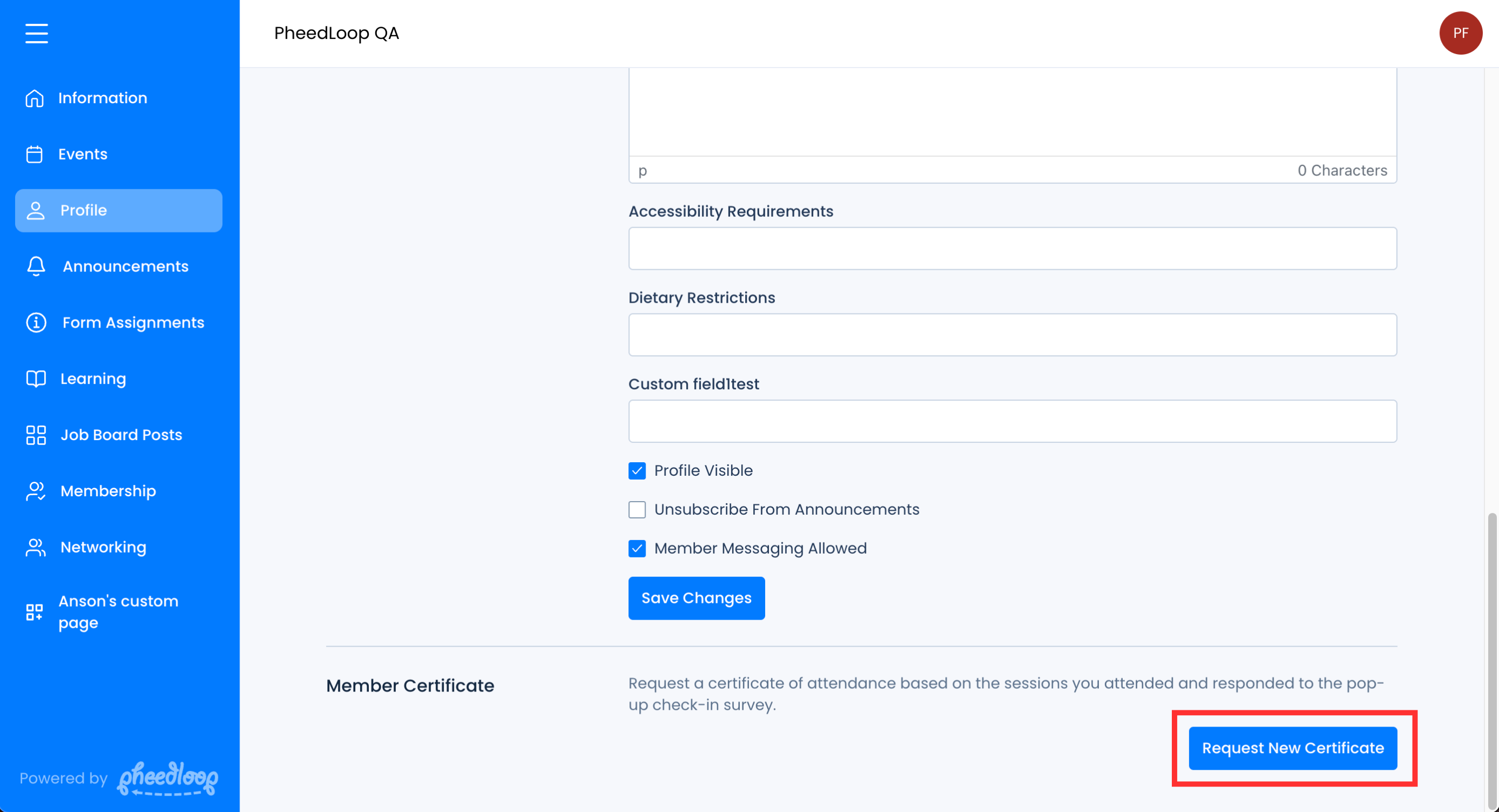Click the Events calendar icon
This screenshot has width=1499, height=812.
[x=34, y=154]
